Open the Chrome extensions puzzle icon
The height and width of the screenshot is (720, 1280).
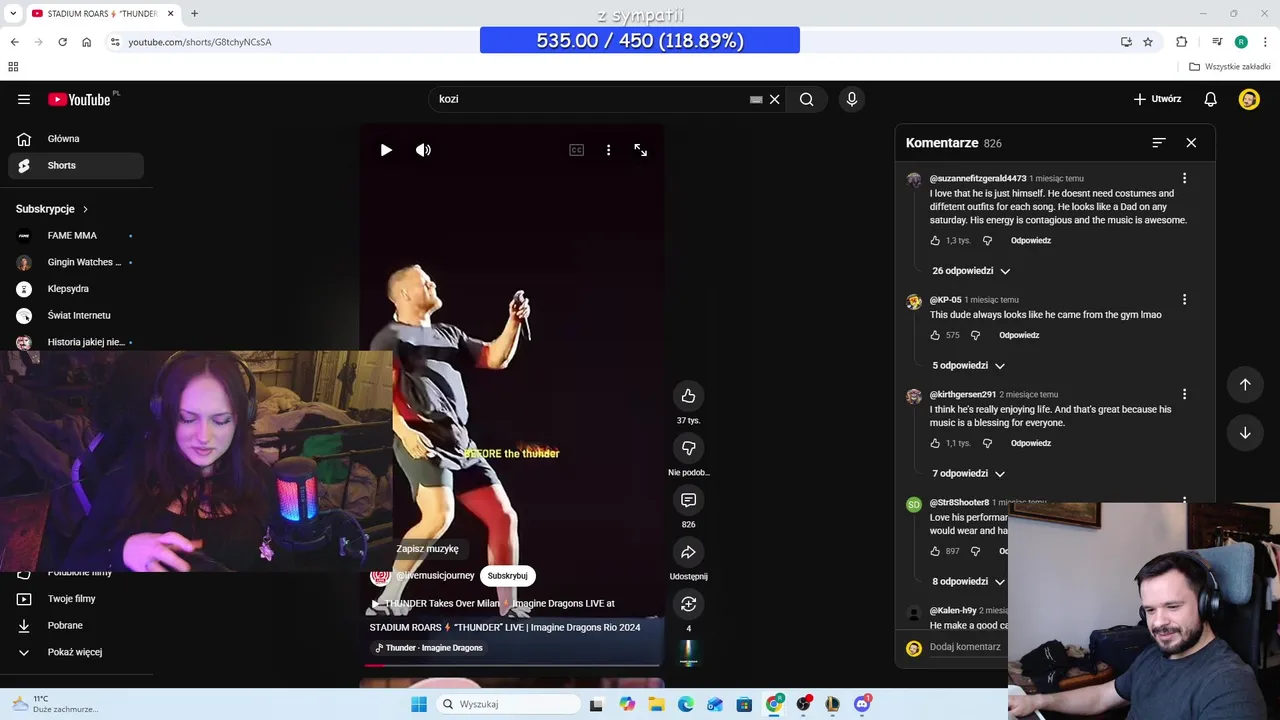point(1182,42)
